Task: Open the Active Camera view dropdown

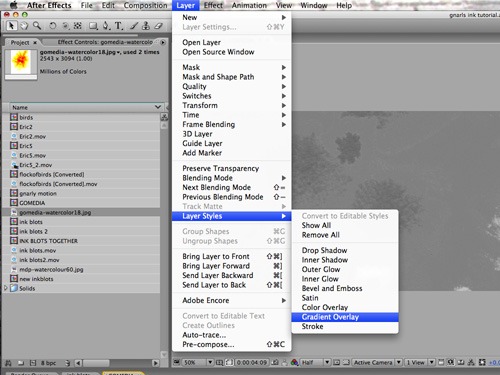Action: click(377, 362)
